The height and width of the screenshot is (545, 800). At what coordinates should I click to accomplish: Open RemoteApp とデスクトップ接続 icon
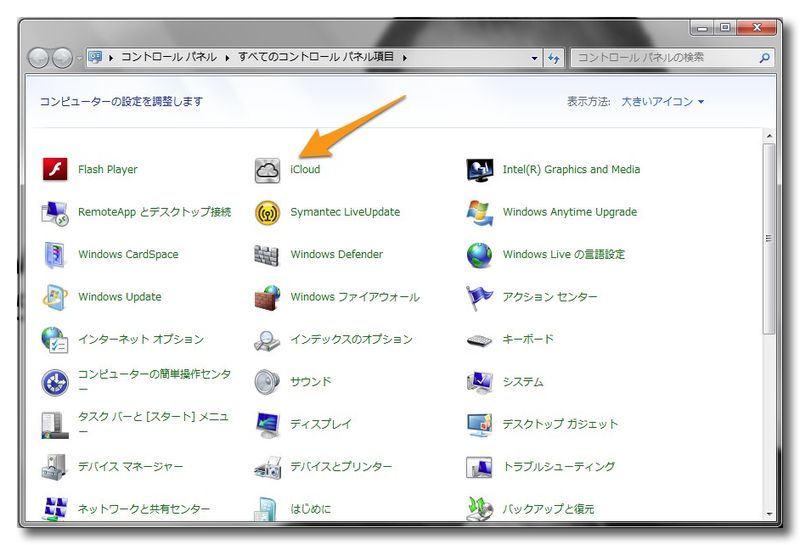[x=55, y=212]
